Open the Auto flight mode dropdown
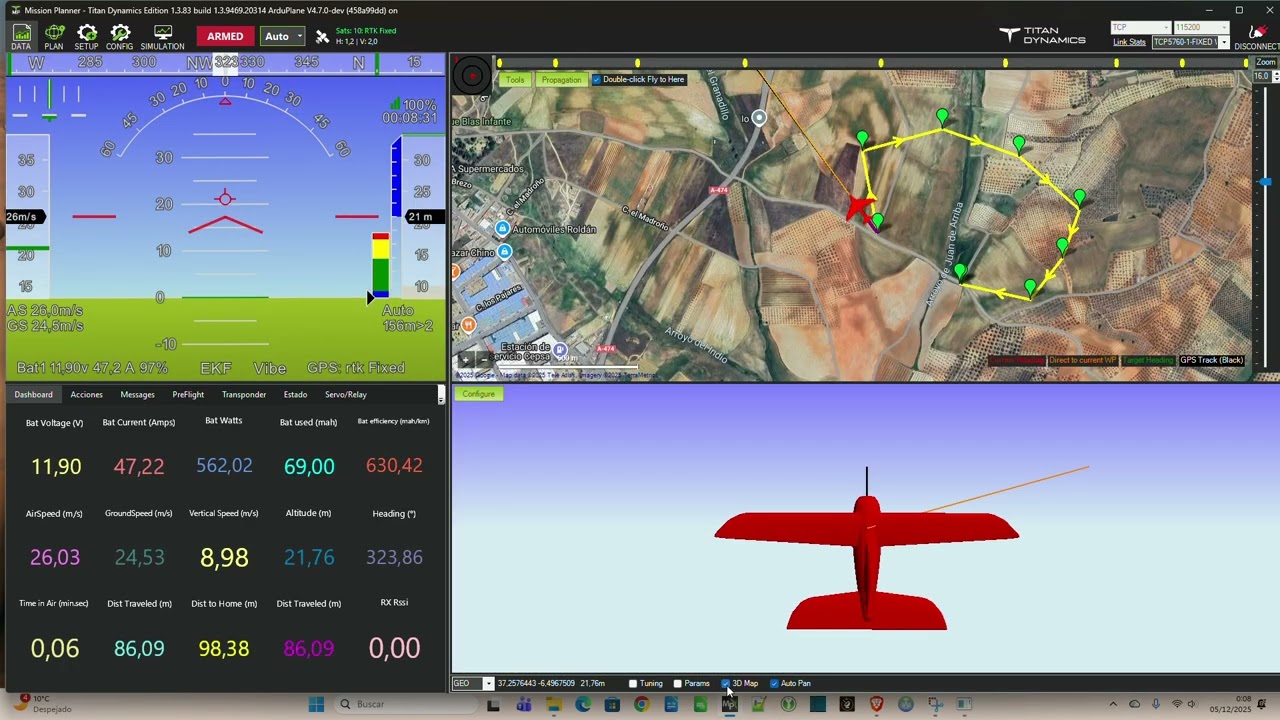1280x720 pixels. pos(283,36)
